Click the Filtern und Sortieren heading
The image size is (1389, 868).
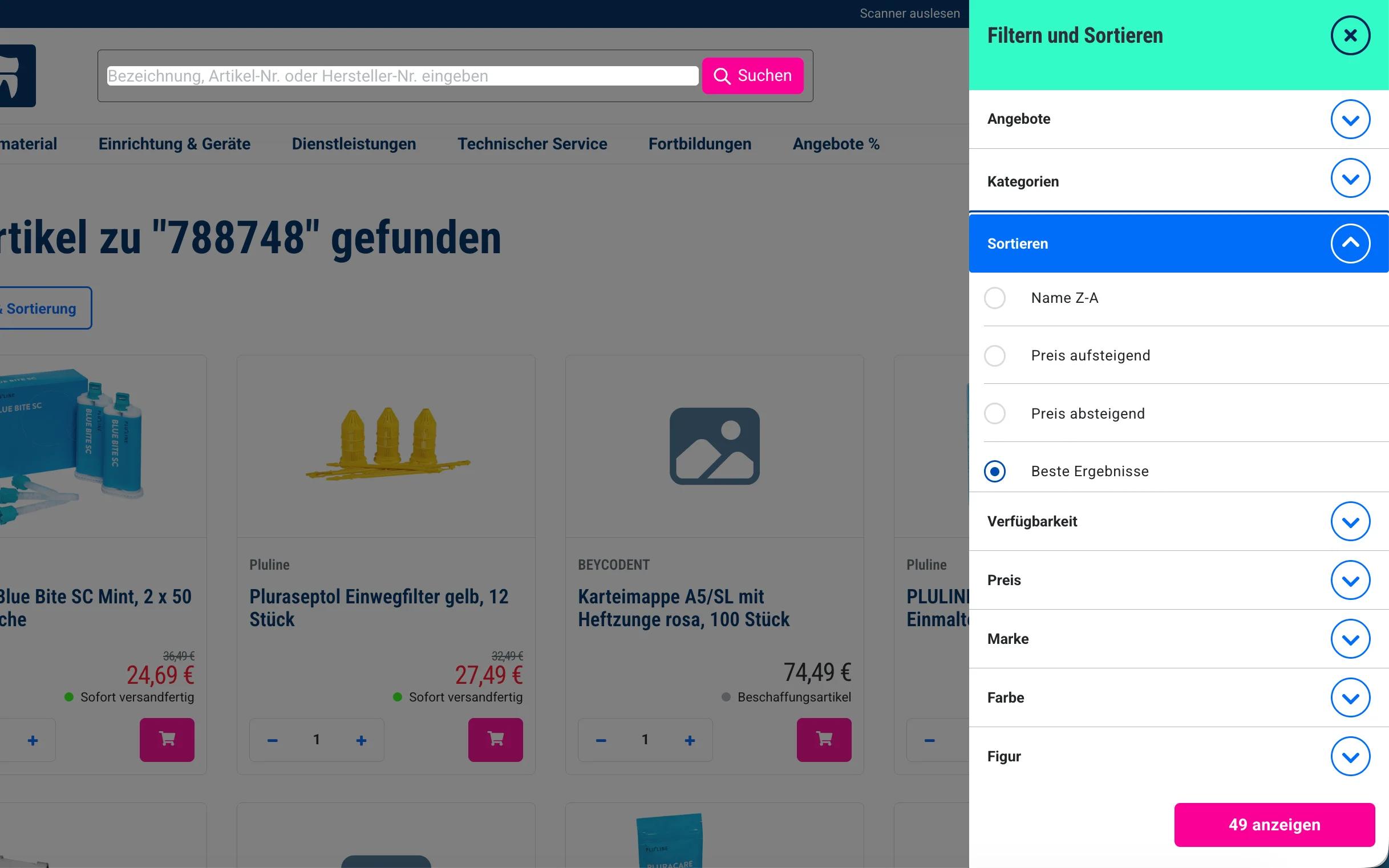click(x=1075, y=35)
